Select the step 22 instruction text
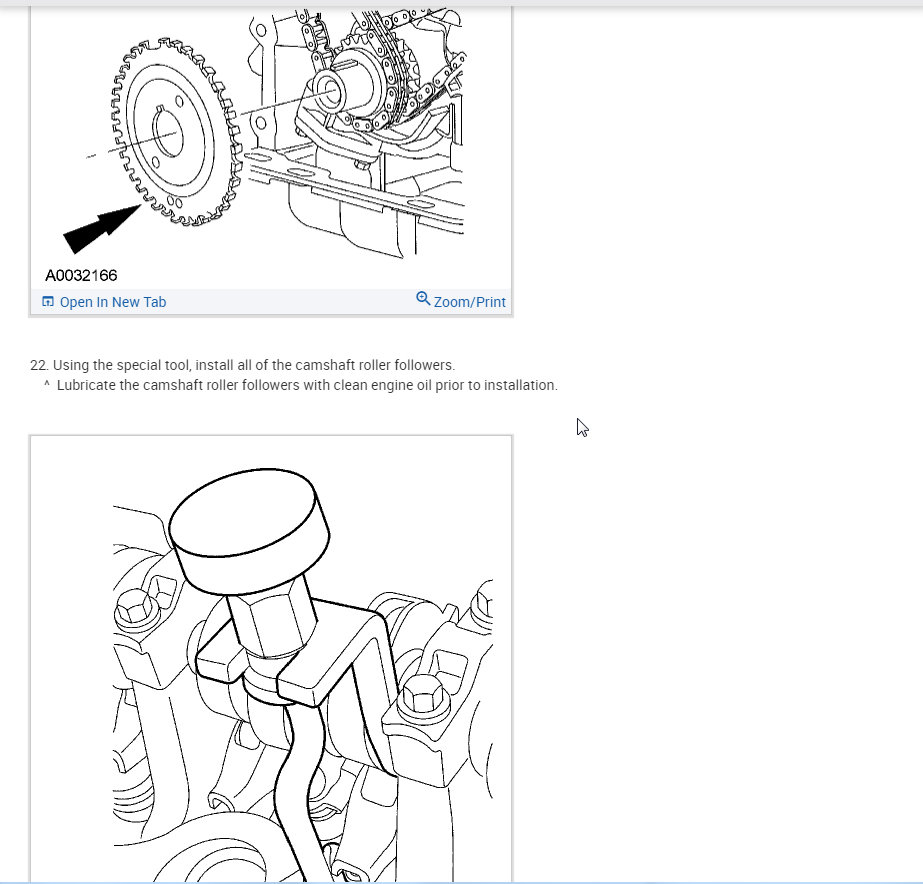Screen dimensions: 923x884 tap(243, 365)
